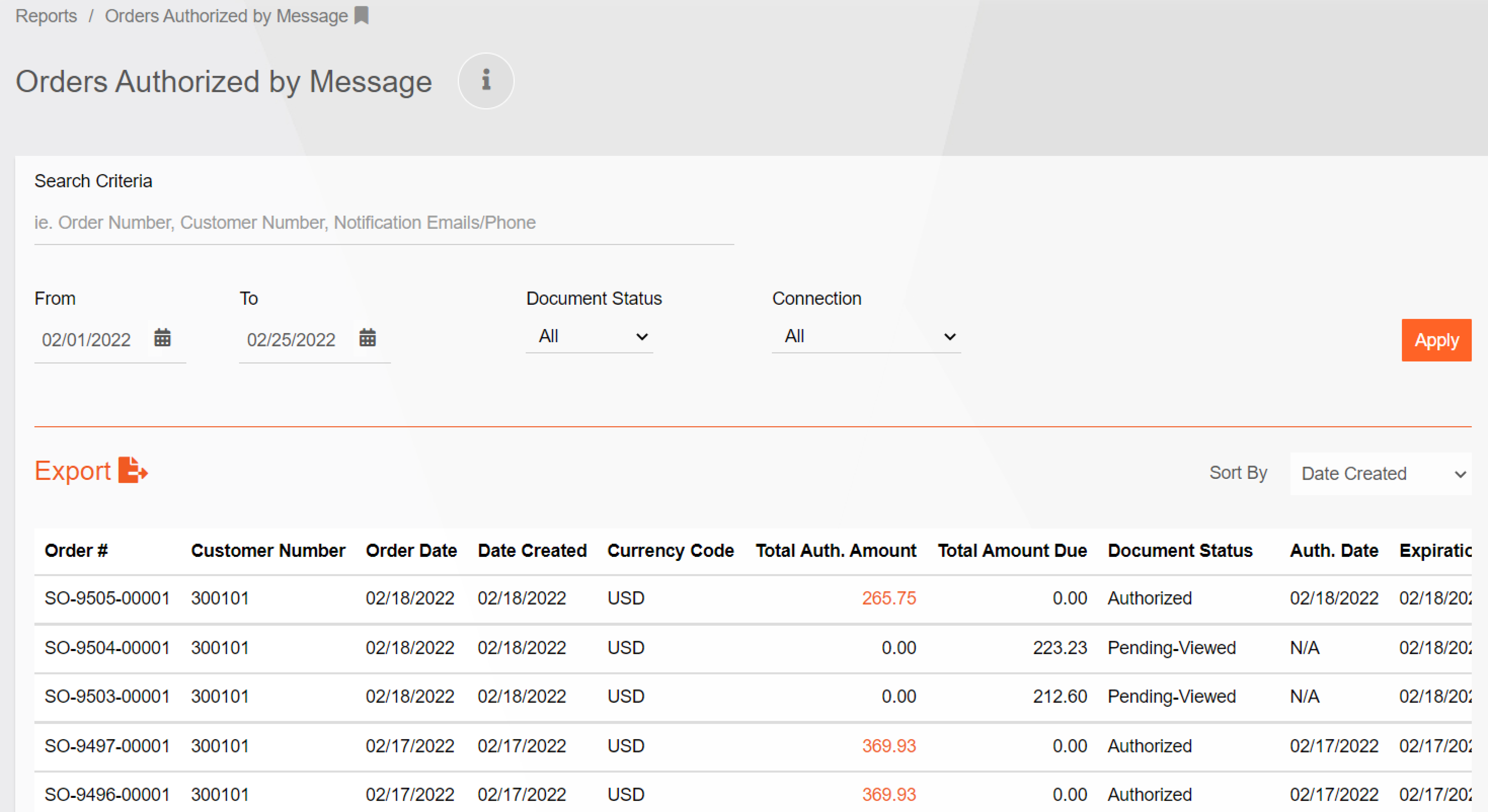Click amount due 212.60
The height and width of the screenshot is (812, 1488).
pos(1060,696)
